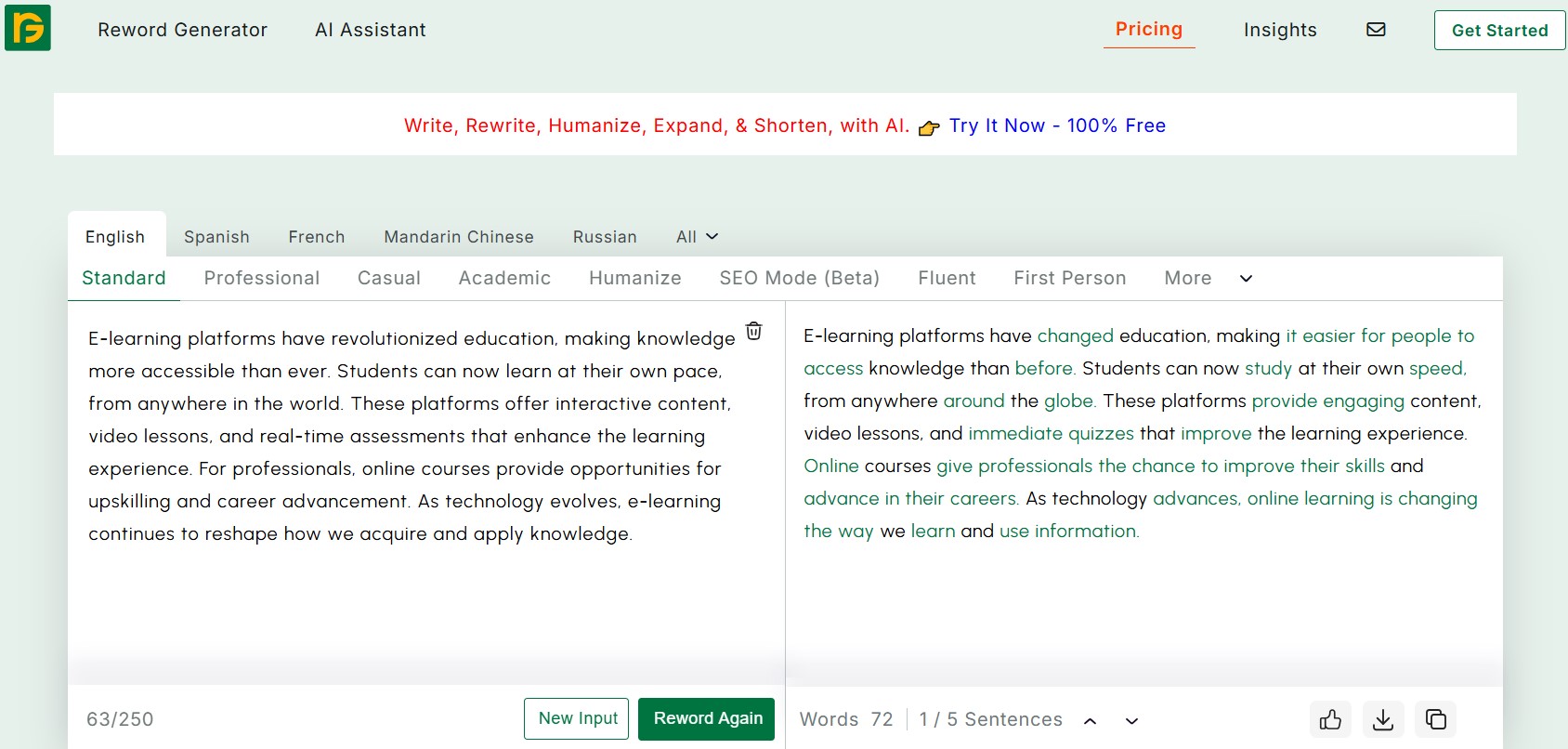Select the Humanize mode tab

point(634,278)
